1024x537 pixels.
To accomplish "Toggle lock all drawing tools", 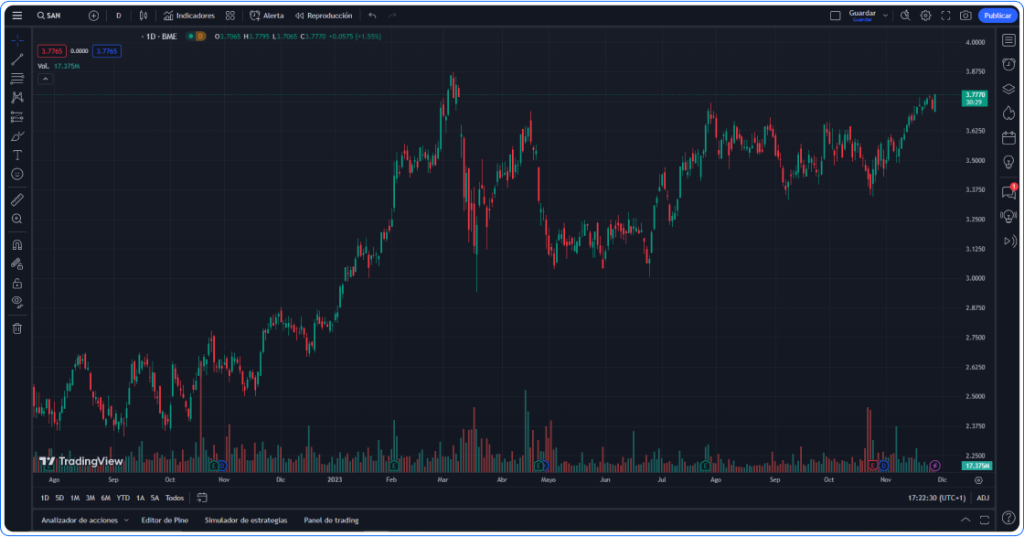I will (x=17, y=283).
